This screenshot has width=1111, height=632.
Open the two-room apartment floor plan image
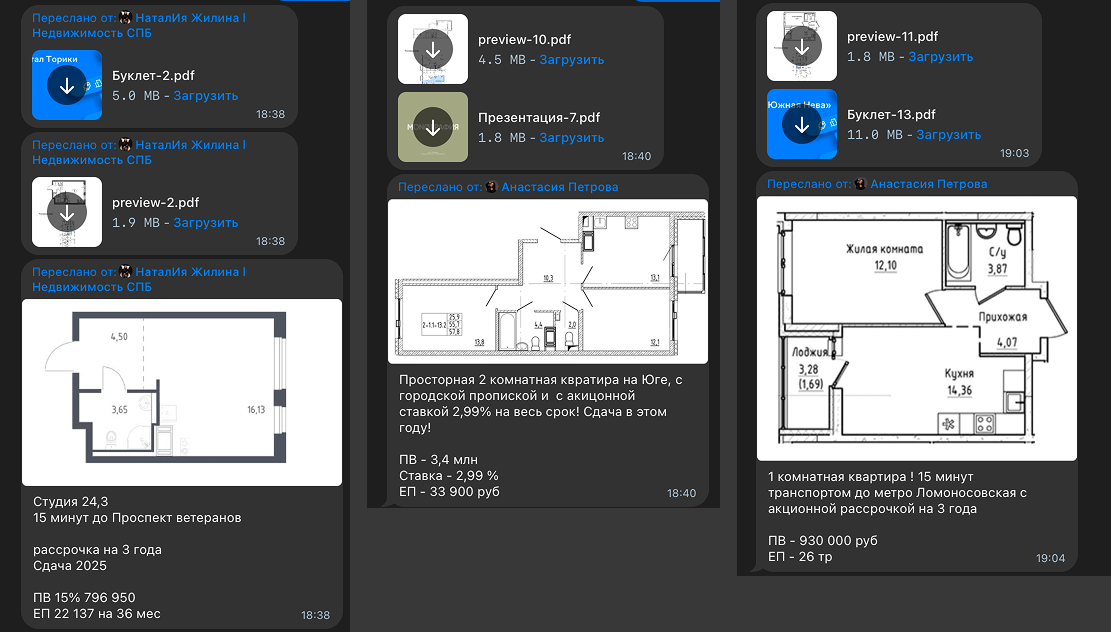pos(548,281)
